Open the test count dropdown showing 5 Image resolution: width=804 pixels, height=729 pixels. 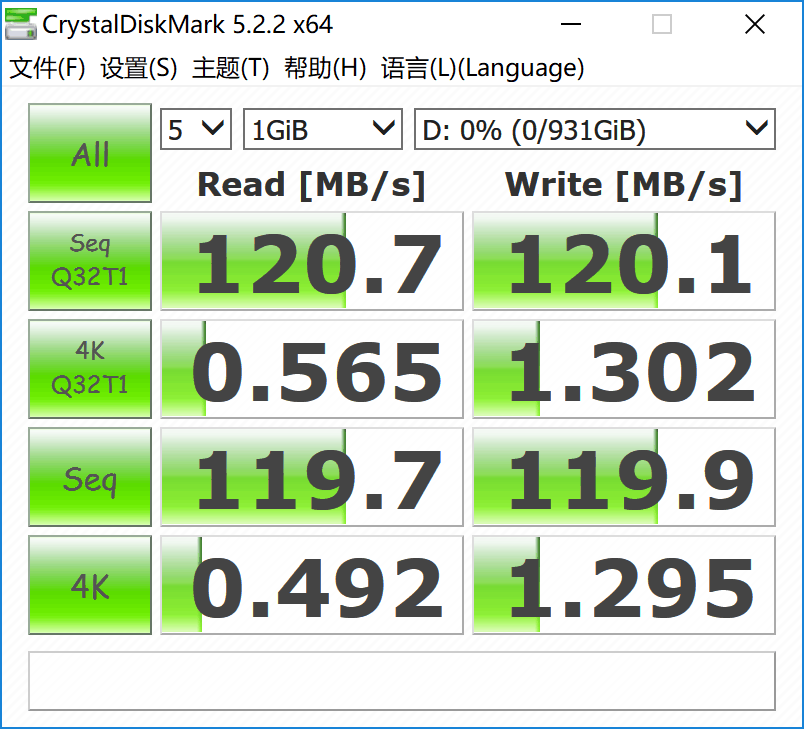pyautogui.click(x=196, y=130)
